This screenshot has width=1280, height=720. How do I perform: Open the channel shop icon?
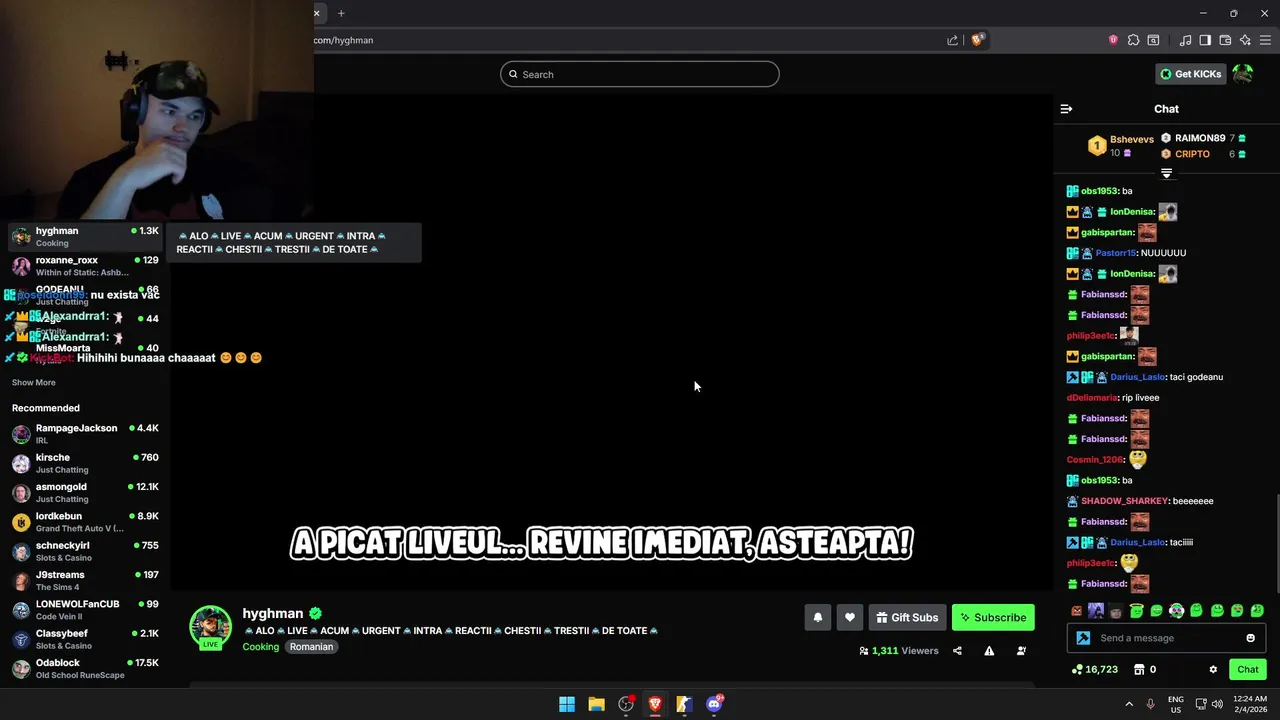(x=1139, y=670)
